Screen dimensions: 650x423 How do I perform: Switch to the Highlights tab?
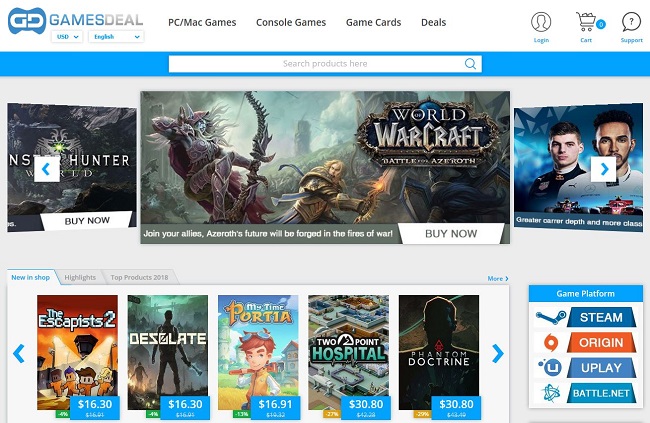80,277
